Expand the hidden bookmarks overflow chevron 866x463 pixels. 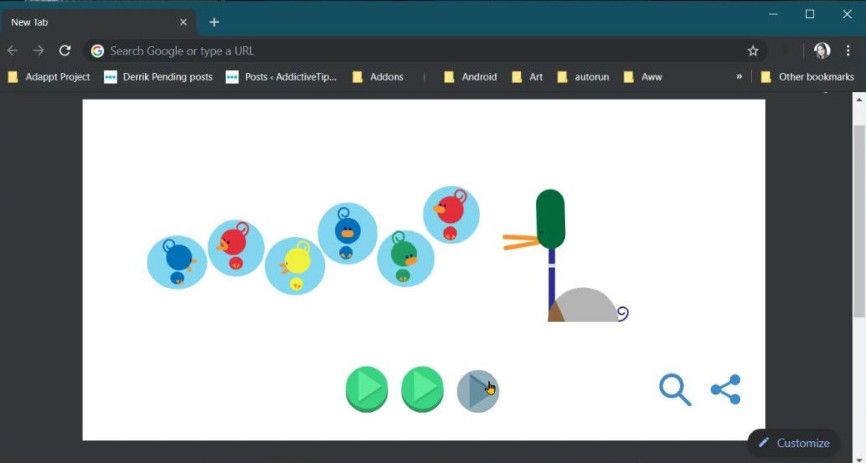pyautogui.click(x=739, y=76)
